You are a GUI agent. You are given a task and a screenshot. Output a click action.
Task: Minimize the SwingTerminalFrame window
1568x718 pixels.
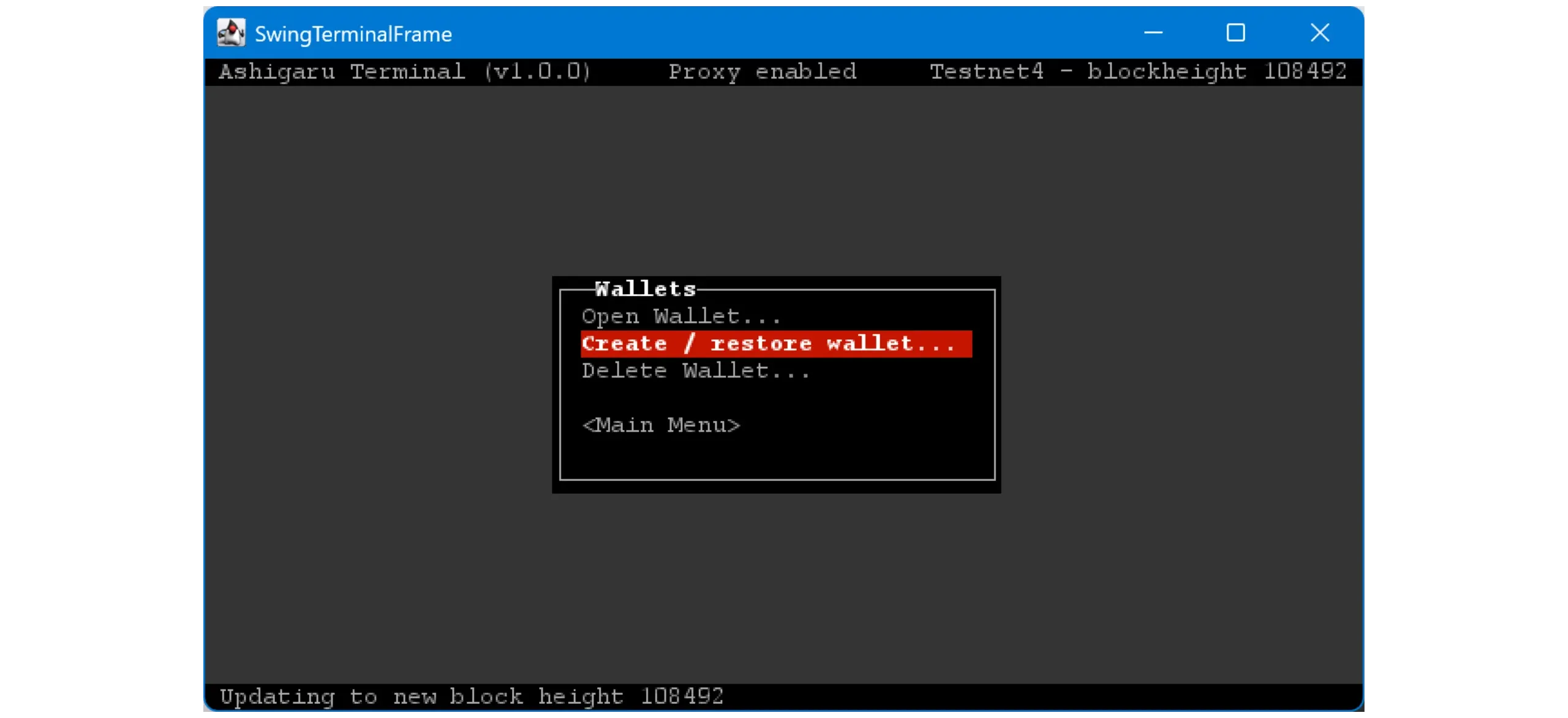tap(1153, 32)
